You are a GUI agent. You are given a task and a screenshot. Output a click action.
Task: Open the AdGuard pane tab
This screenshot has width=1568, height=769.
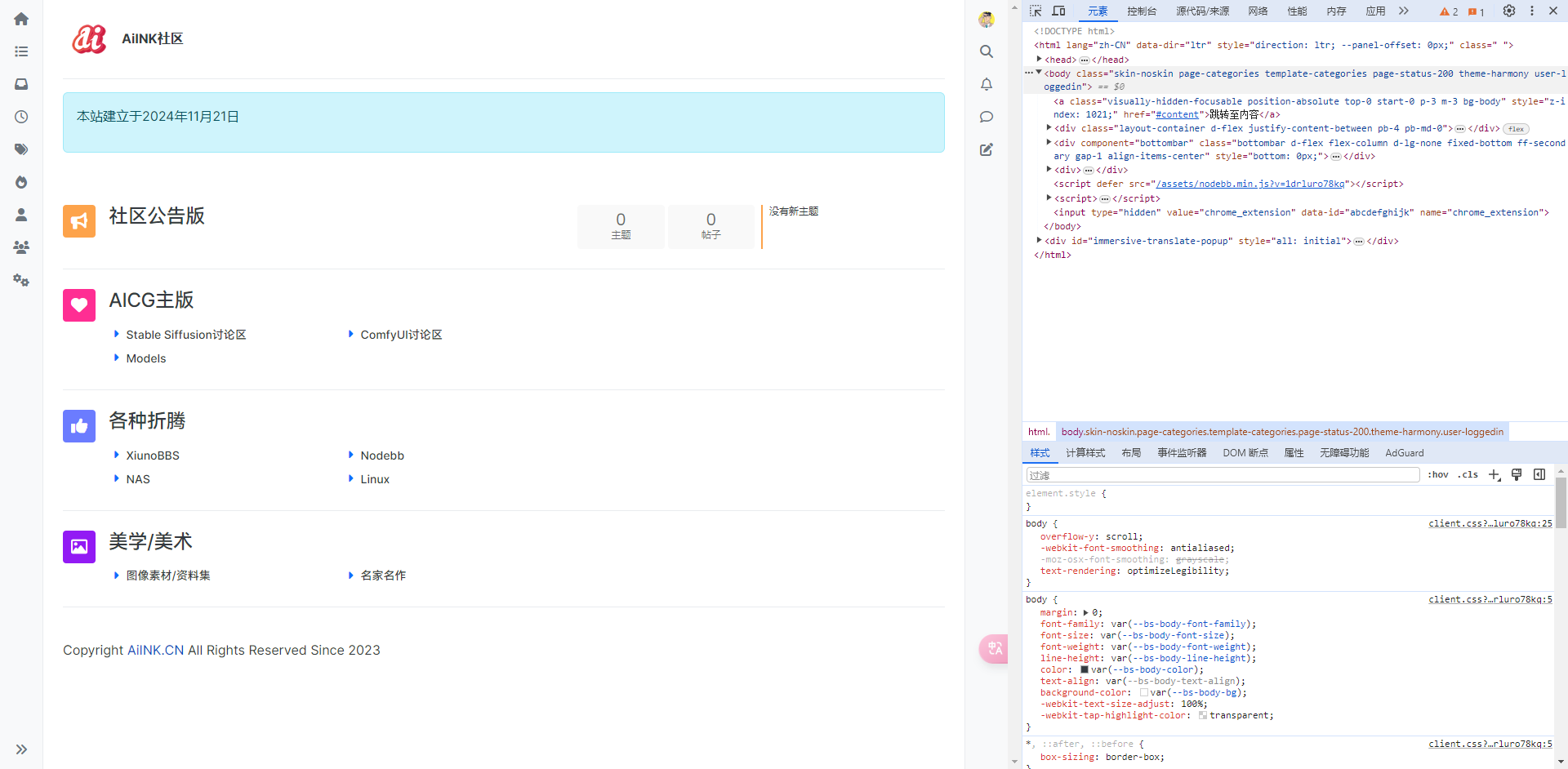click(x=1404, y=452)
